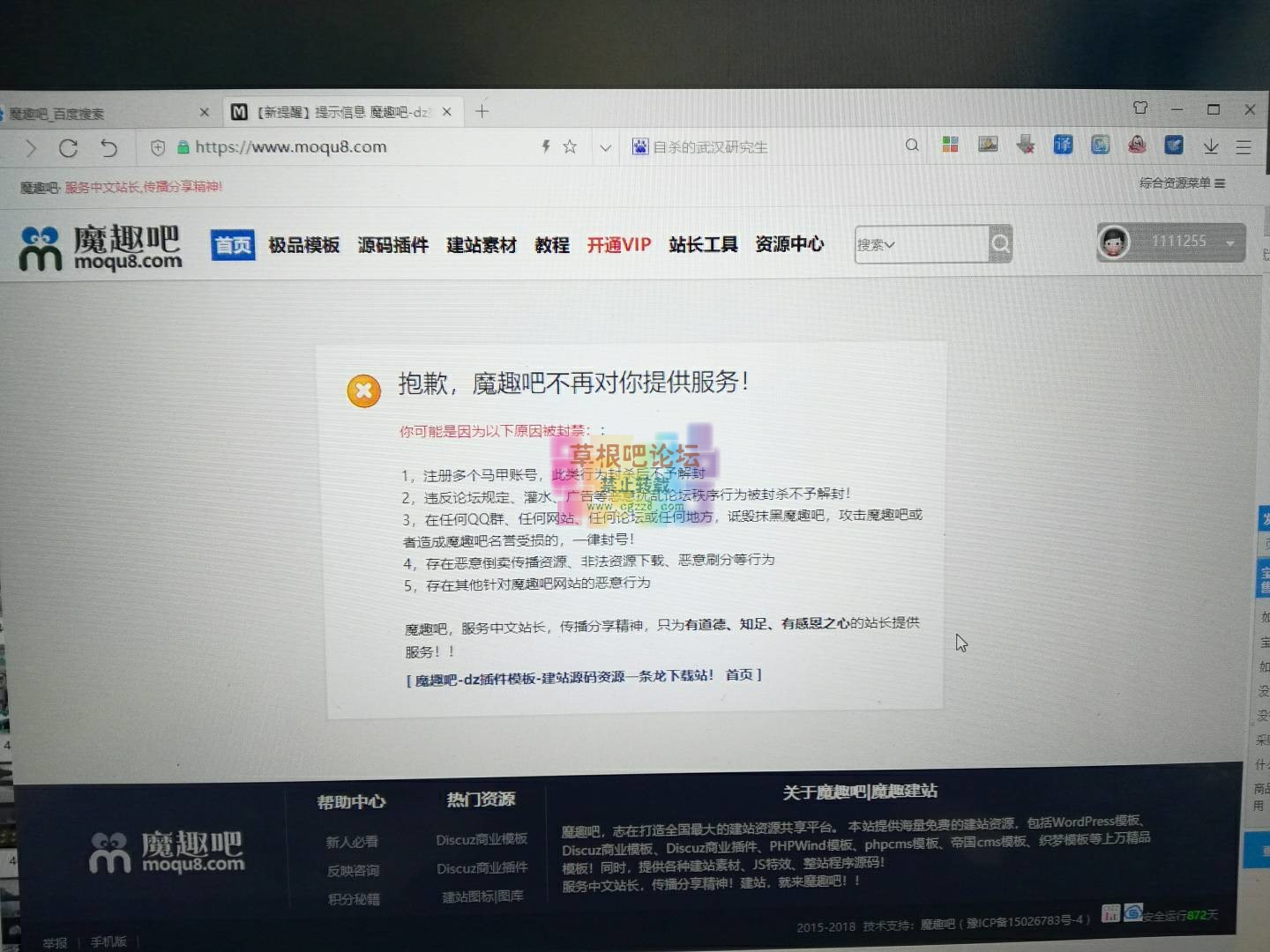Click the blue square extension beside translate
Viewport: 1270px width, 952px height.
tap(1100, 144)
